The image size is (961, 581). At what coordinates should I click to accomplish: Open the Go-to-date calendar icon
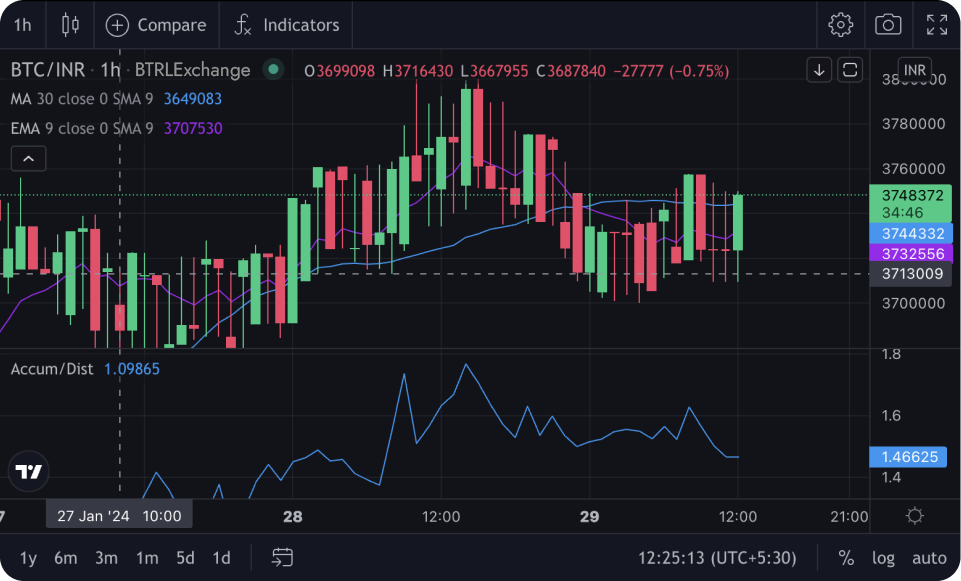tap(281, 557)
